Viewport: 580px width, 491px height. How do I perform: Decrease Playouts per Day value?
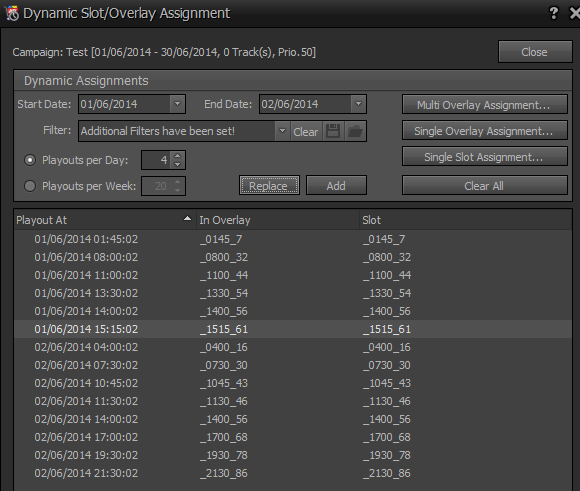178,164
